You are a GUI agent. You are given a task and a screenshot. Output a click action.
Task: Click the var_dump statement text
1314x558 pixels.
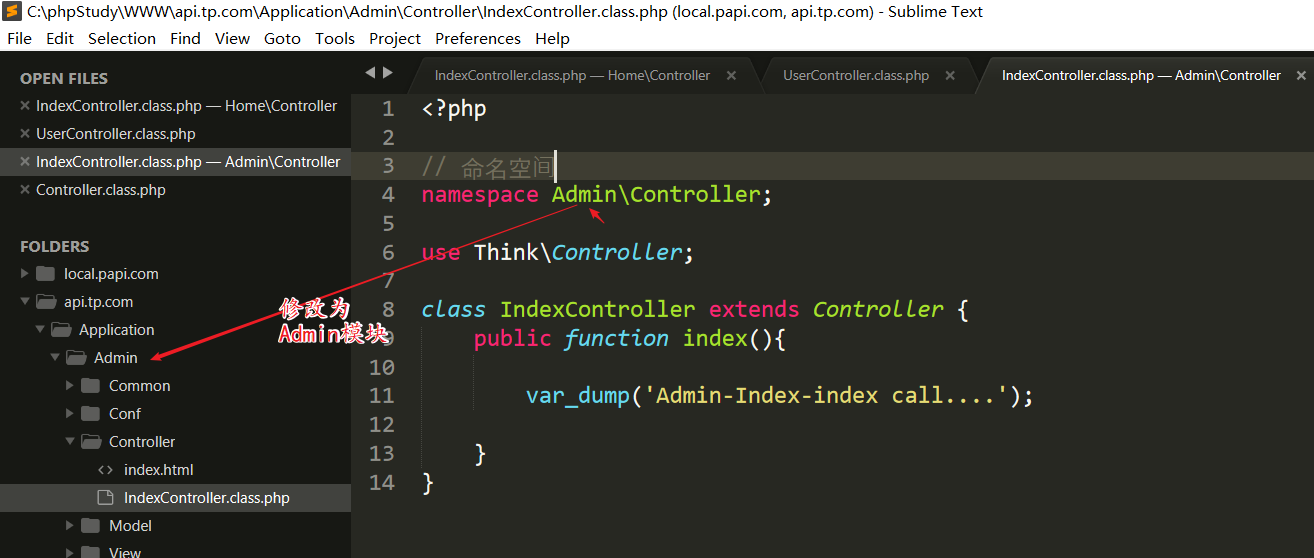tap(780, 396)
